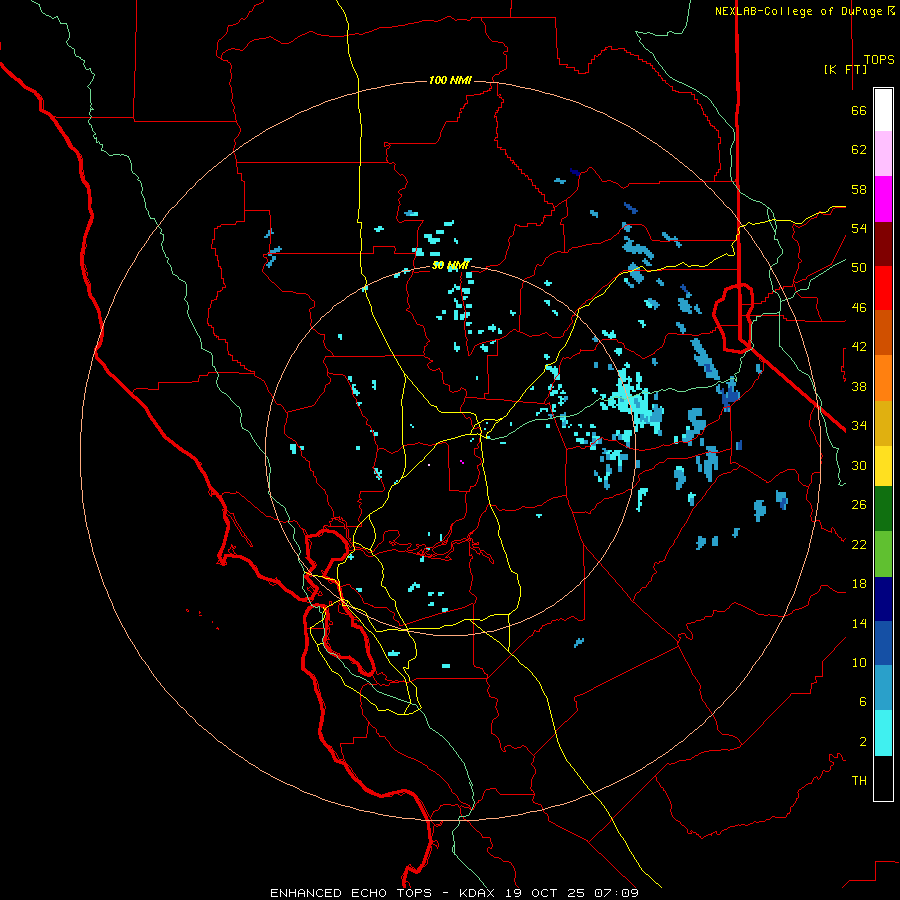Open the NEXLAB-College of DuPage credit text
900x900 pixels.
[804, 11]
